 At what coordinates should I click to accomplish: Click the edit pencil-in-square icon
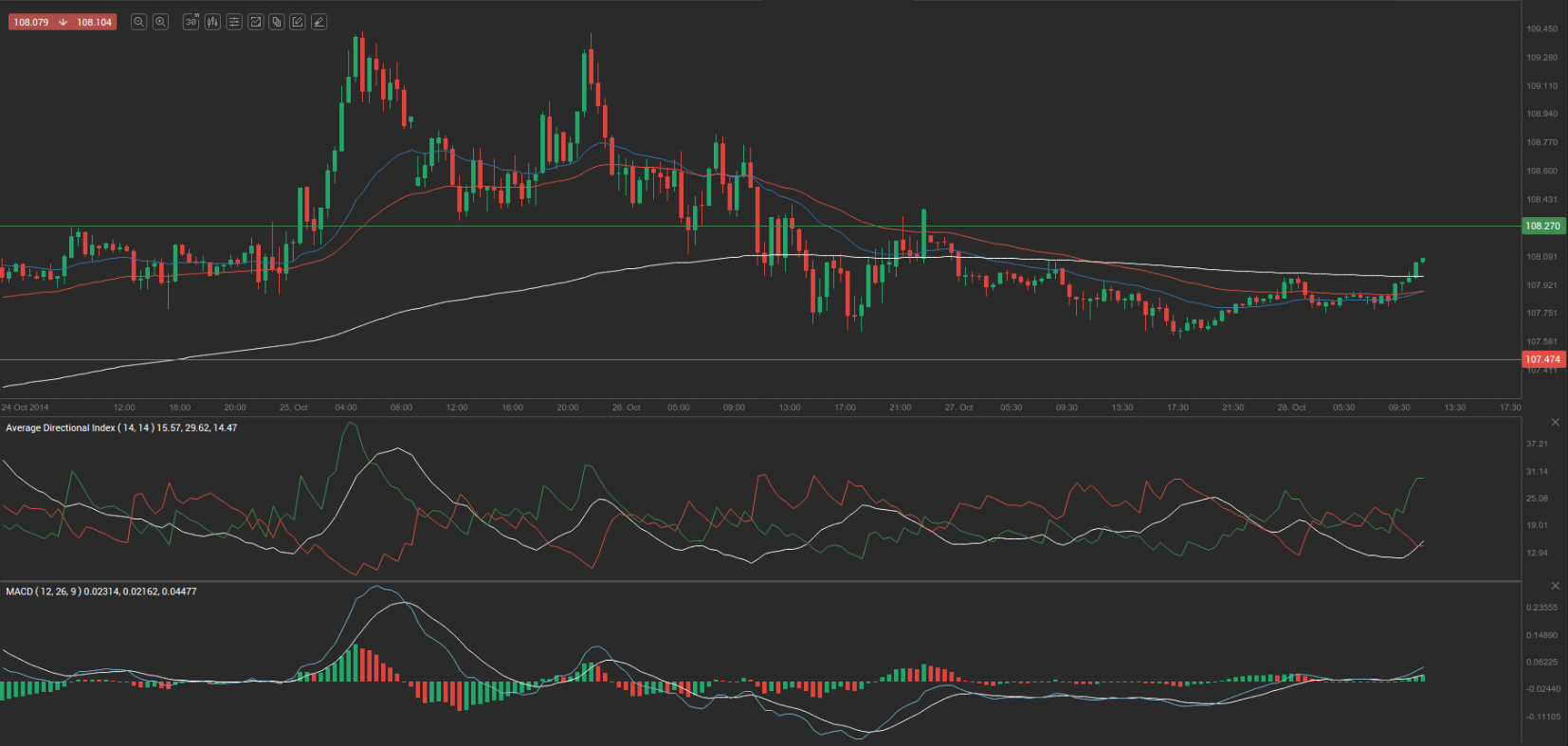[298, 22]
